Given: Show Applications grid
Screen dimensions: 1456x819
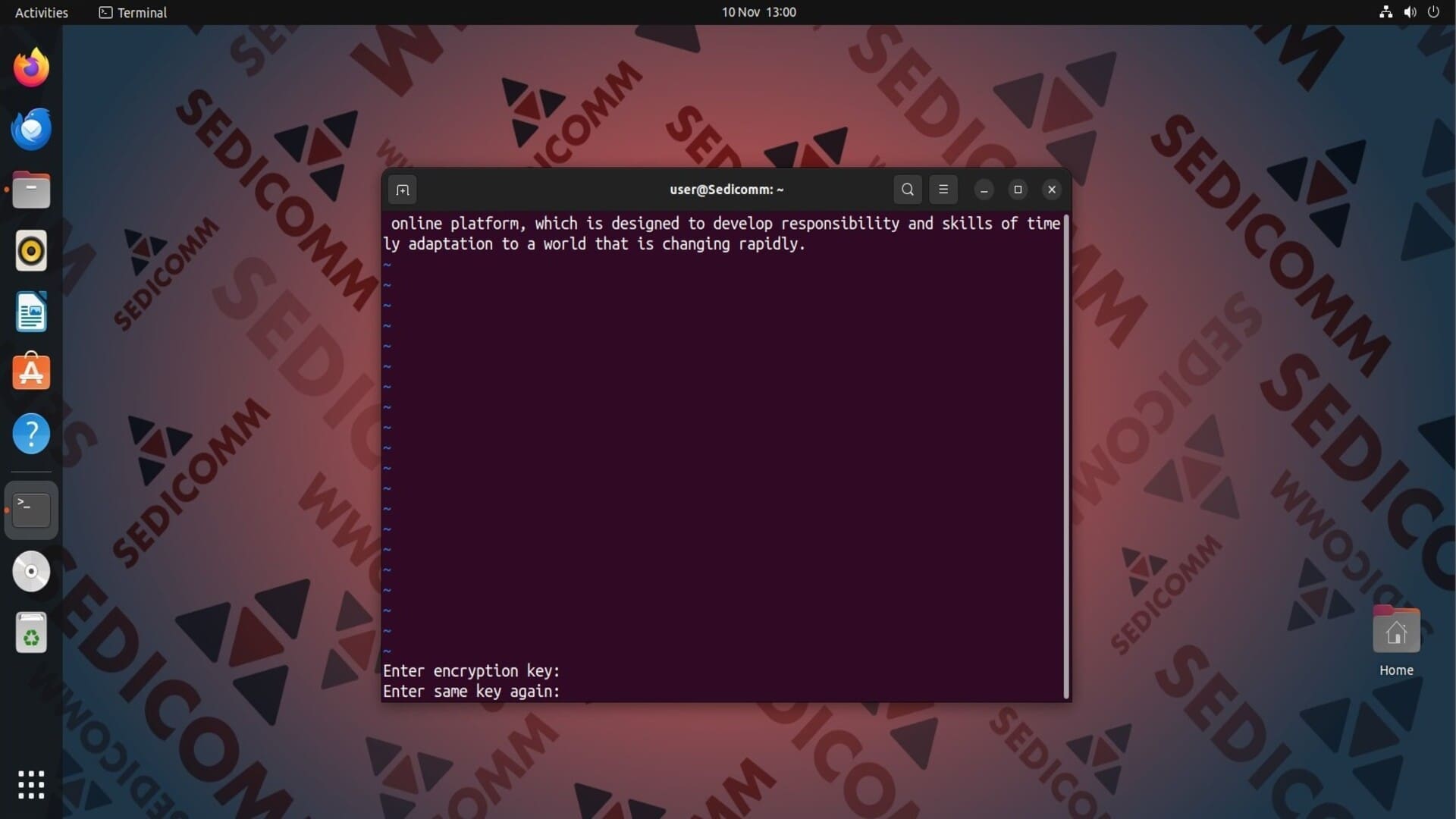Looking at the screenshot, I should point(31,785).
